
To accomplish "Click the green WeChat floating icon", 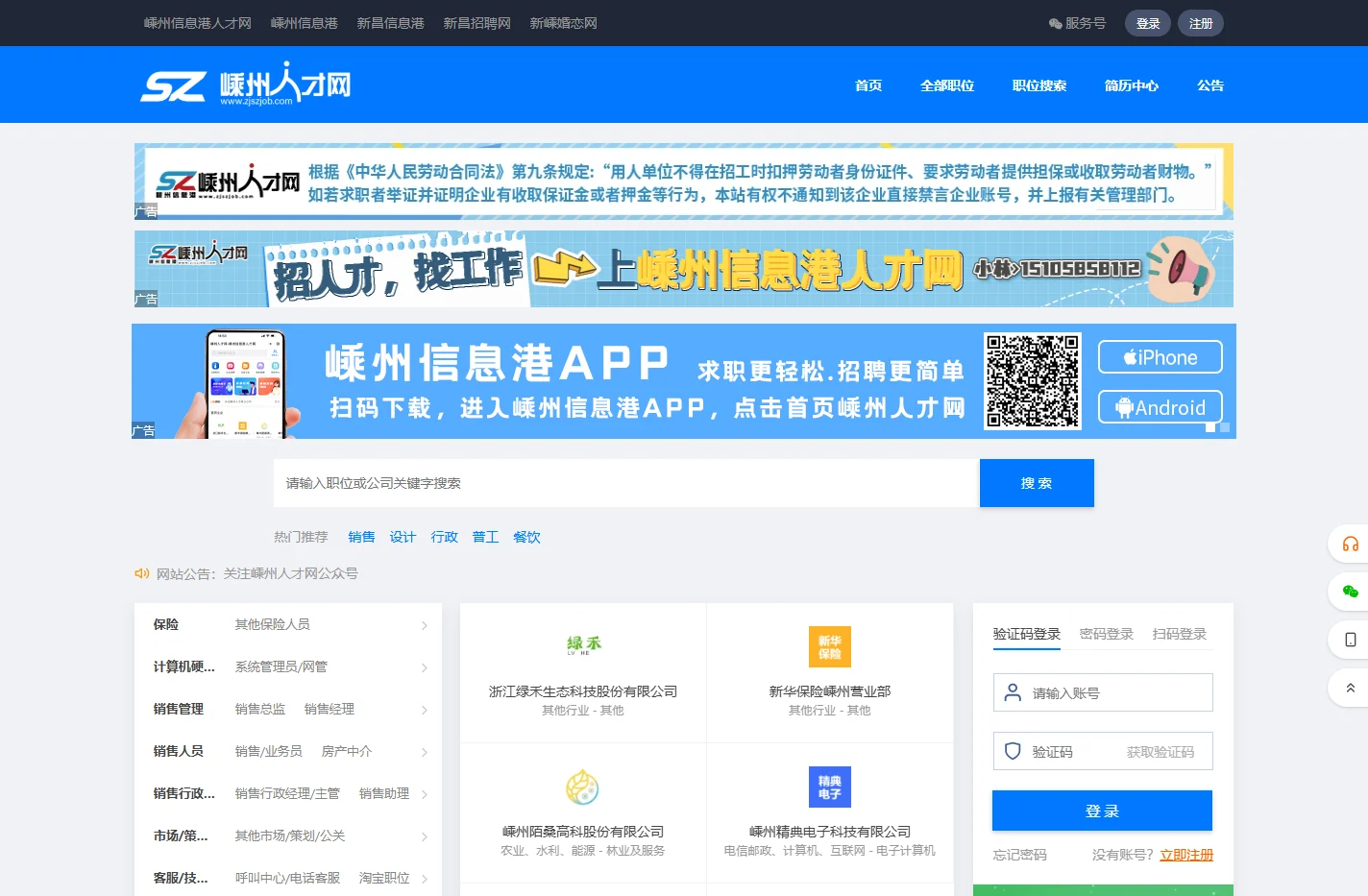I will (1350, 592).
